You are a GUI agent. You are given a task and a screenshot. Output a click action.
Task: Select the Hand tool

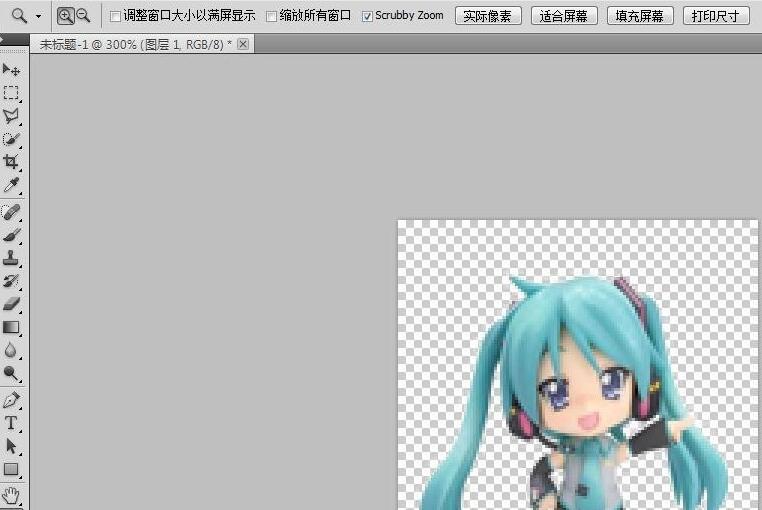pos(11,496)
